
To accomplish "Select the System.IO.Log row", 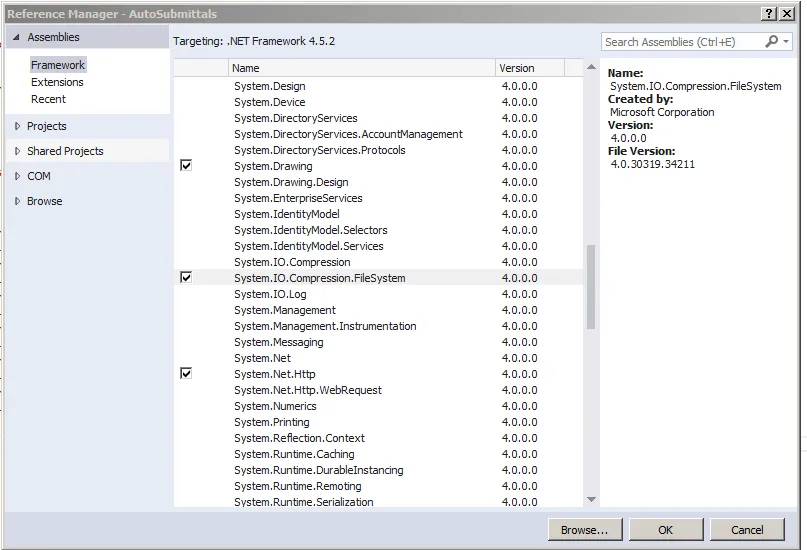I will (x=378, y=294).
